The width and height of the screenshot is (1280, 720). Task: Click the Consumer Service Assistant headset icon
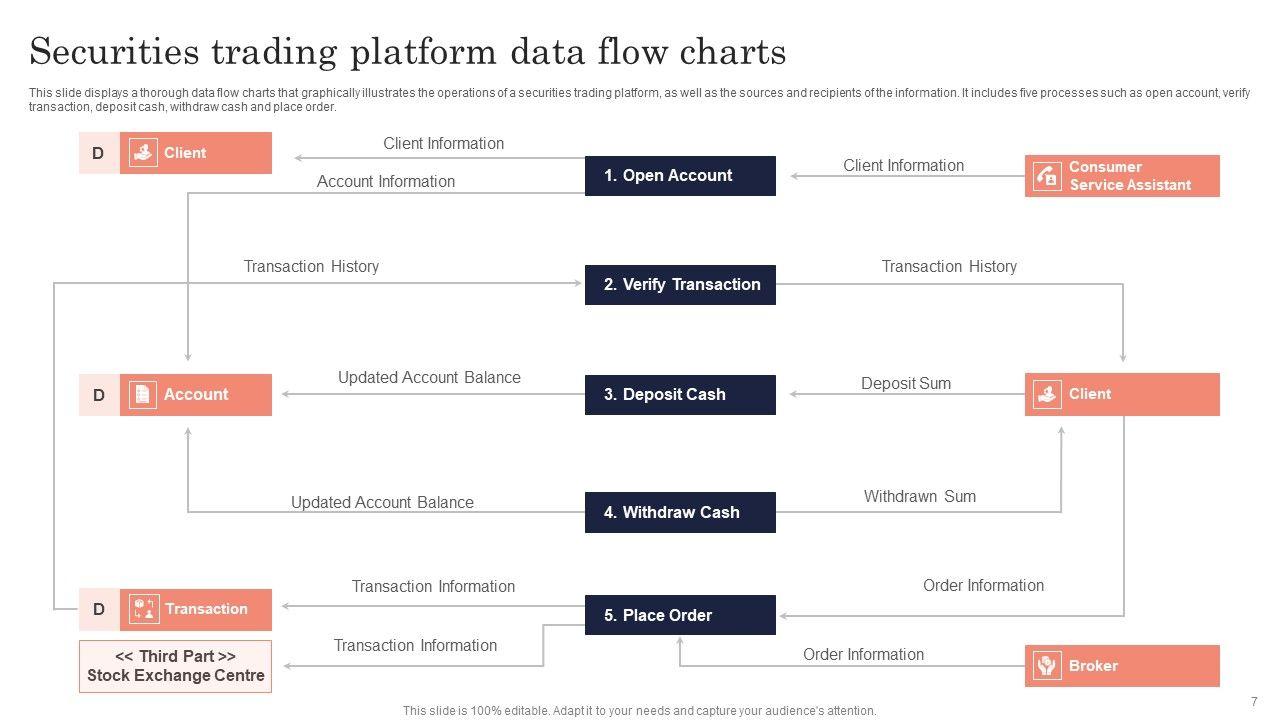pyautogui.click(x=1047, y=176)
